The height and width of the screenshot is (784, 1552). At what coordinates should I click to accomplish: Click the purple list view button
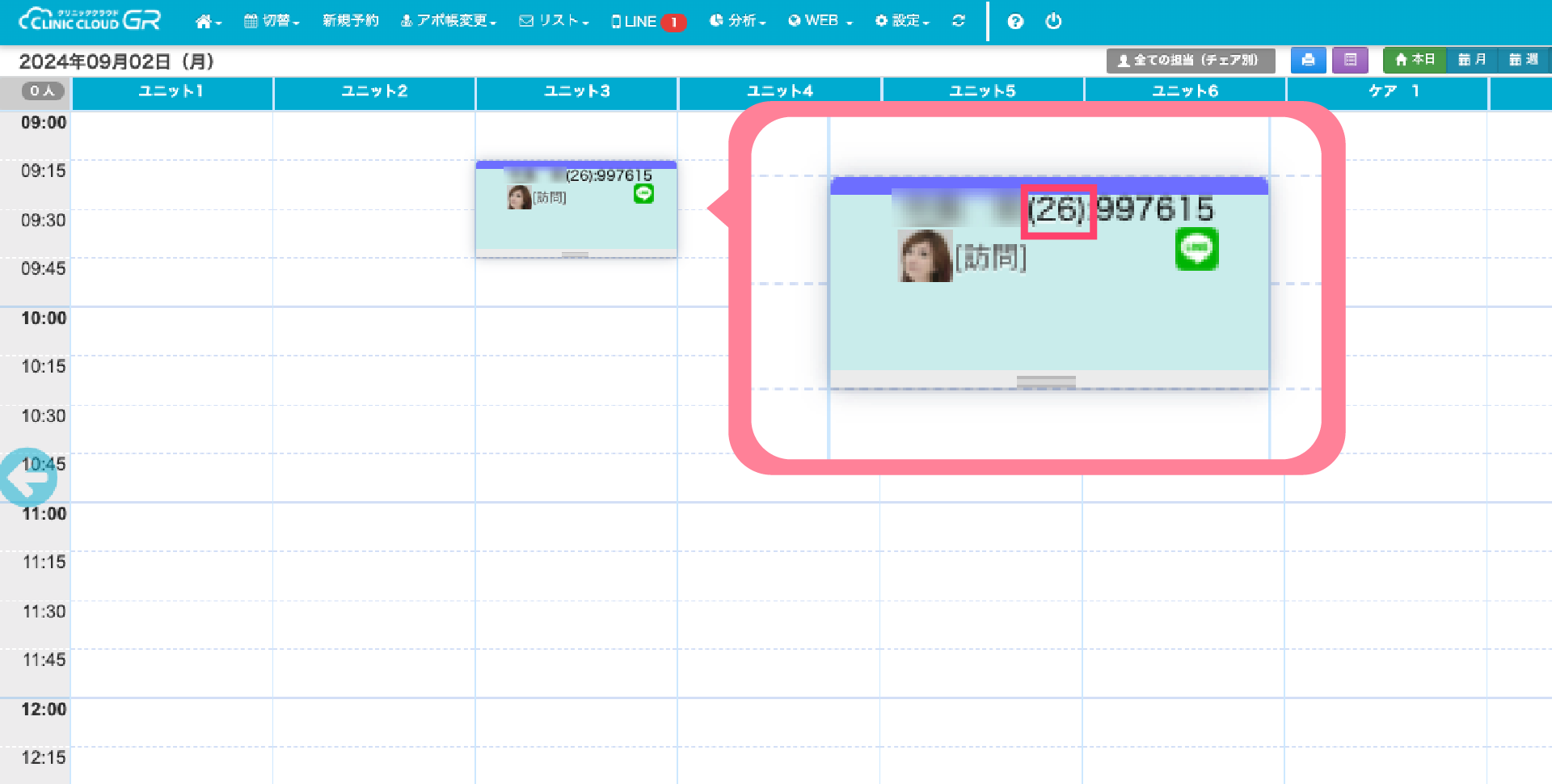pyautogui.click(x=1350, y=60)
